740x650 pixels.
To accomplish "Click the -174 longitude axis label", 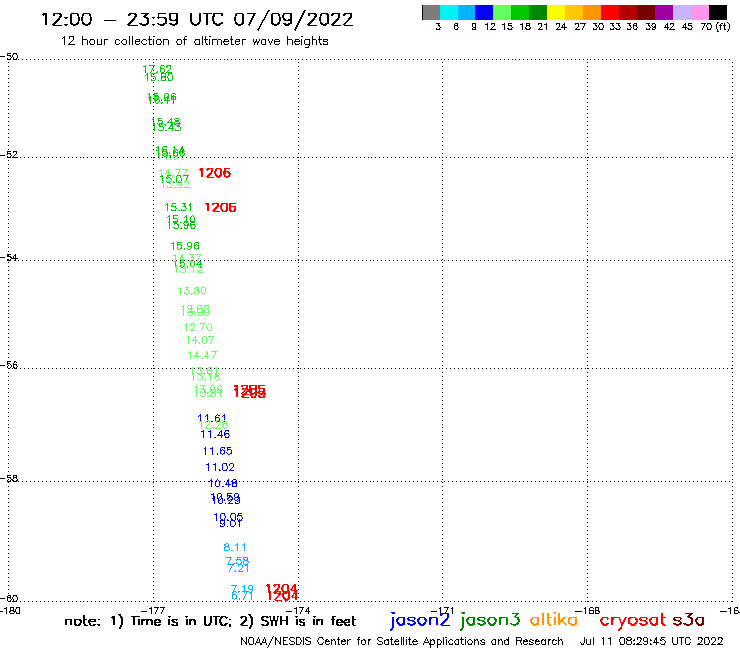I will (298, 610).
